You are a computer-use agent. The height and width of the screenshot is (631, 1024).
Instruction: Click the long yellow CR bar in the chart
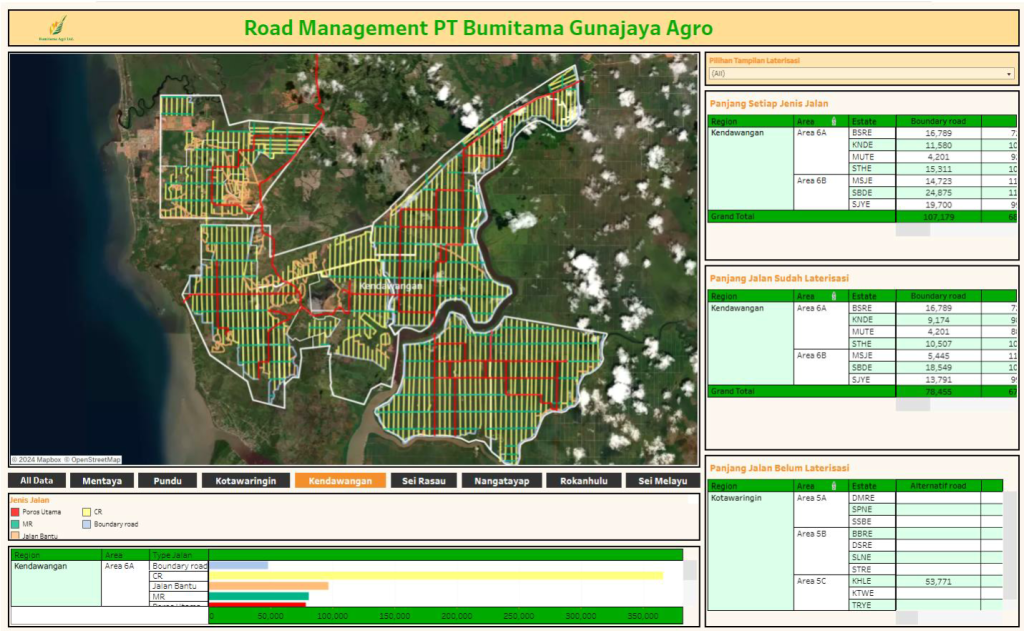point(430,576)
